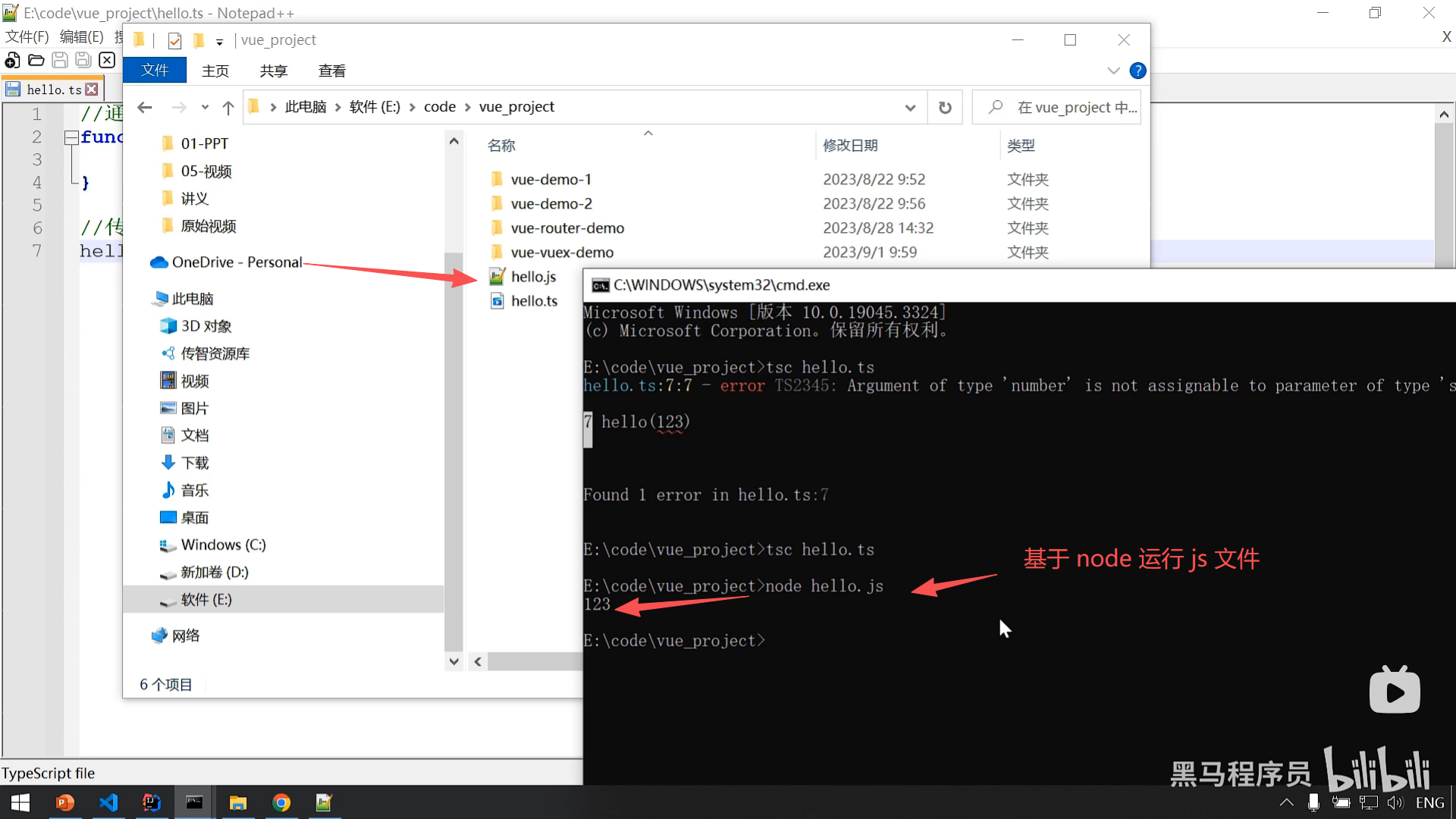Open Visual Studio Code from taskbar
This screenshot has width=1456, height=819.
click(108, 802)
